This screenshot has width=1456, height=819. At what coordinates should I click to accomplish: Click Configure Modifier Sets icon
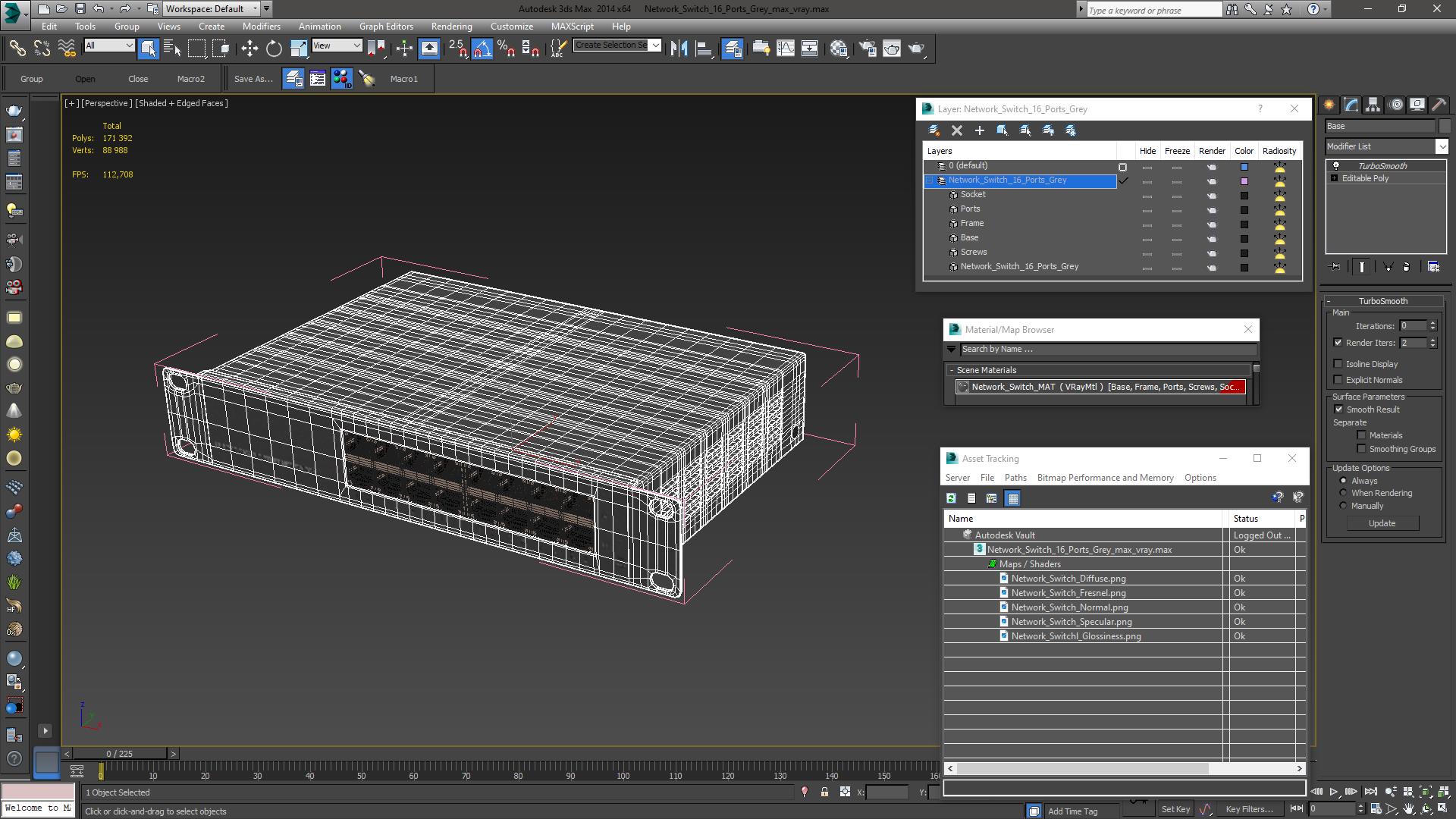pyautogui.click(x=1433, y=267)
